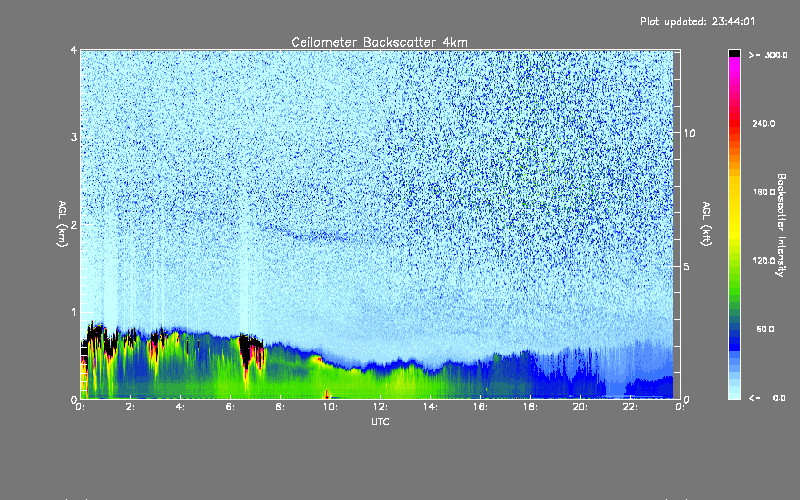The height and width of the screenshot is (500, 800).
Task: Click the "8:" tick on UTC axis
Action: (280, 407)
